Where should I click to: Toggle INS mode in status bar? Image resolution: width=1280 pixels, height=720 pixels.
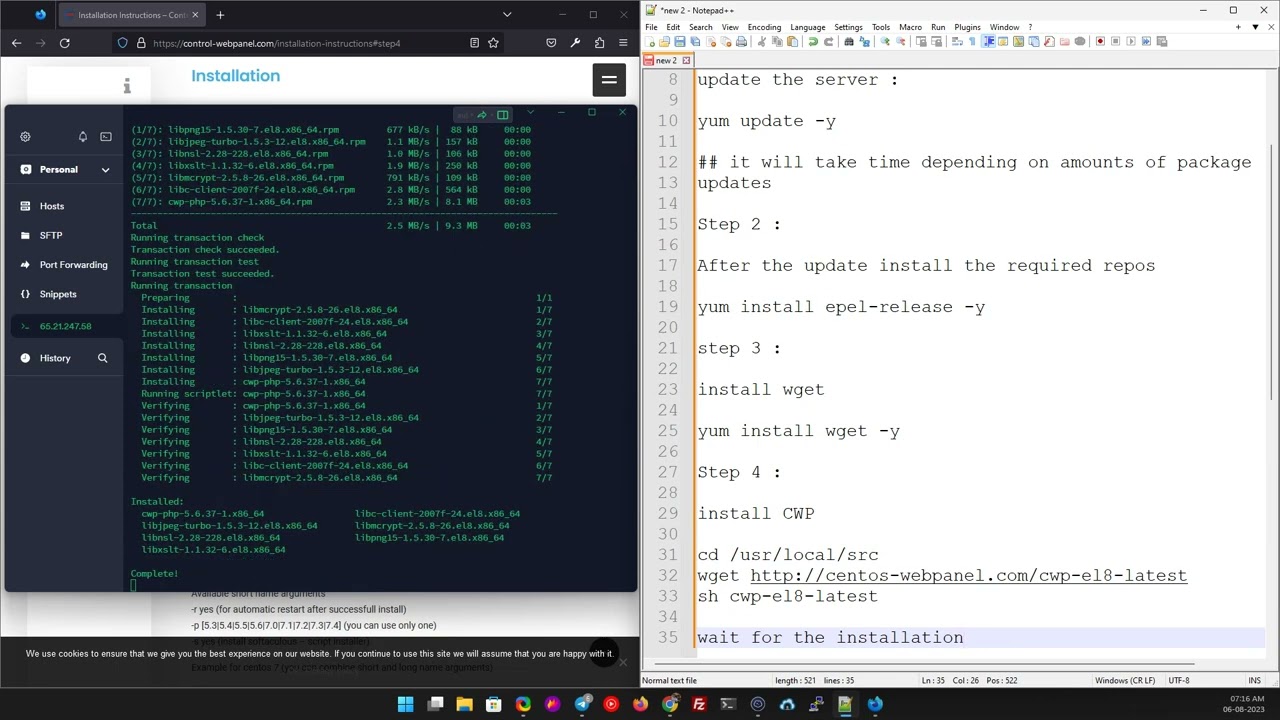pyautogui.click(x=1254, y=681)
